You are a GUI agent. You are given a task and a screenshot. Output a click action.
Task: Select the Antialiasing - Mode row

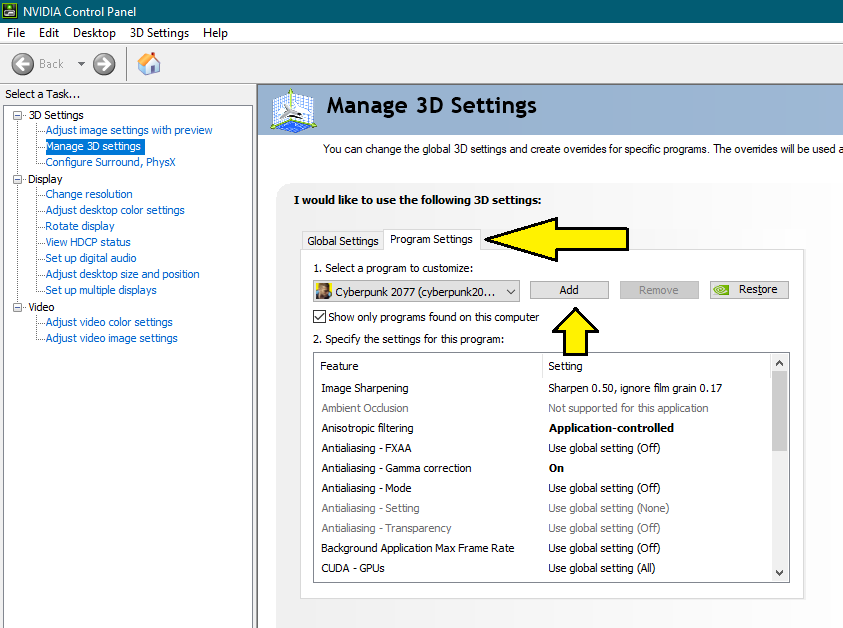[542, 488]
